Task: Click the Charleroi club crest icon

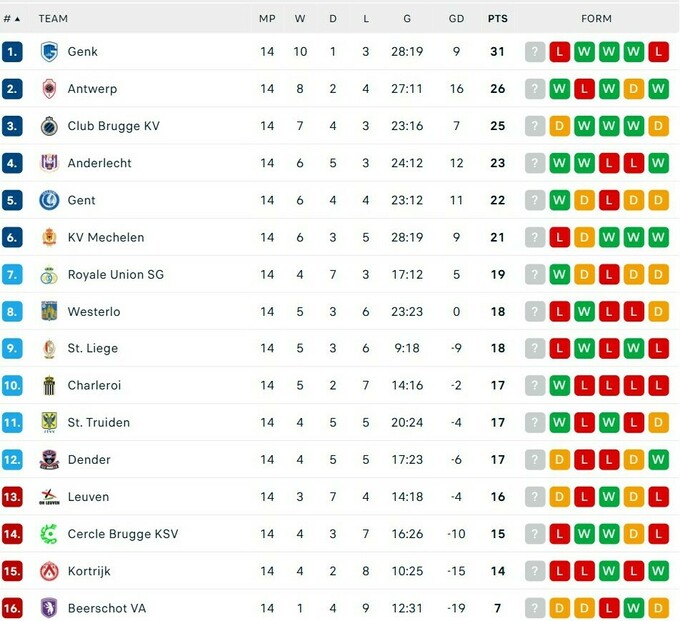Action: pyautogui.click(x=49, y=385)
